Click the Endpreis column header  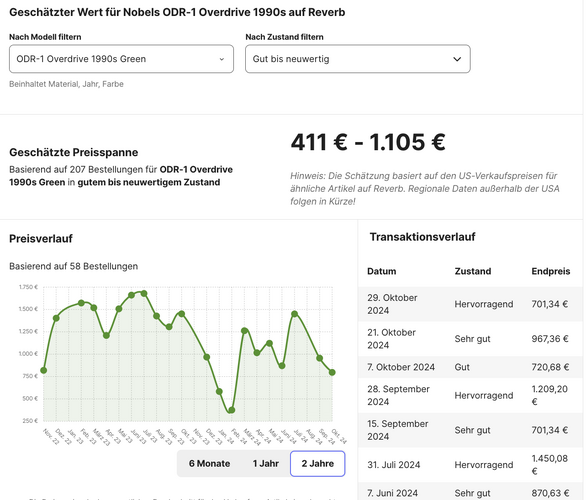550,271
